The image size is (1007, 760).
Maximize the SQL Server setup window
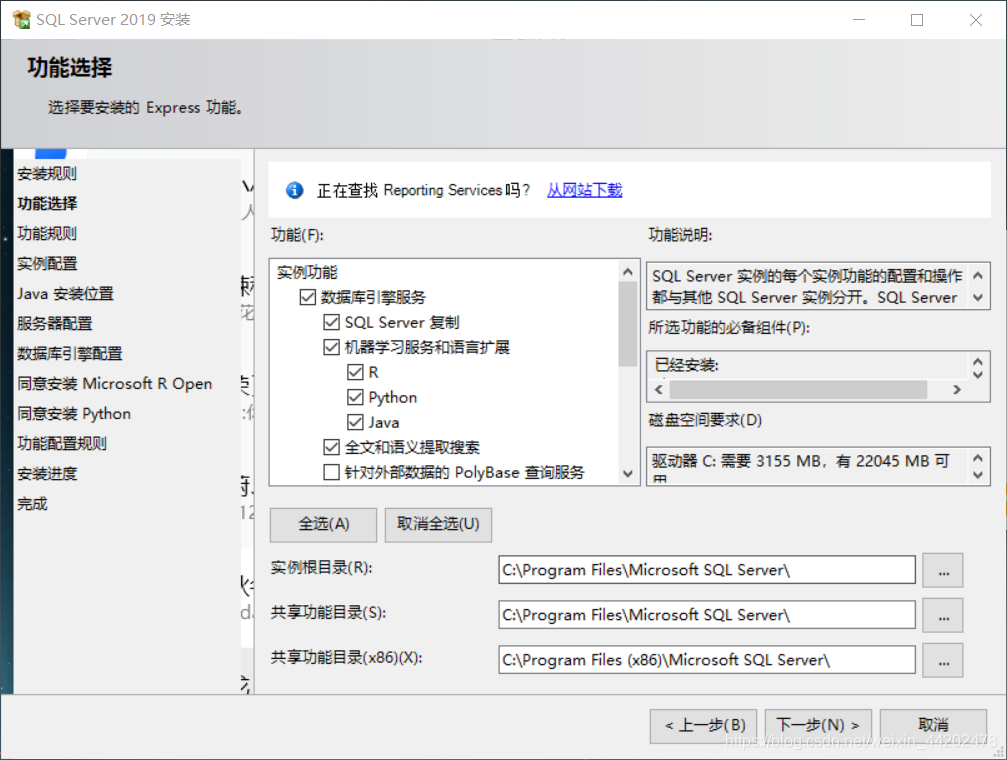tap(916, 20)
